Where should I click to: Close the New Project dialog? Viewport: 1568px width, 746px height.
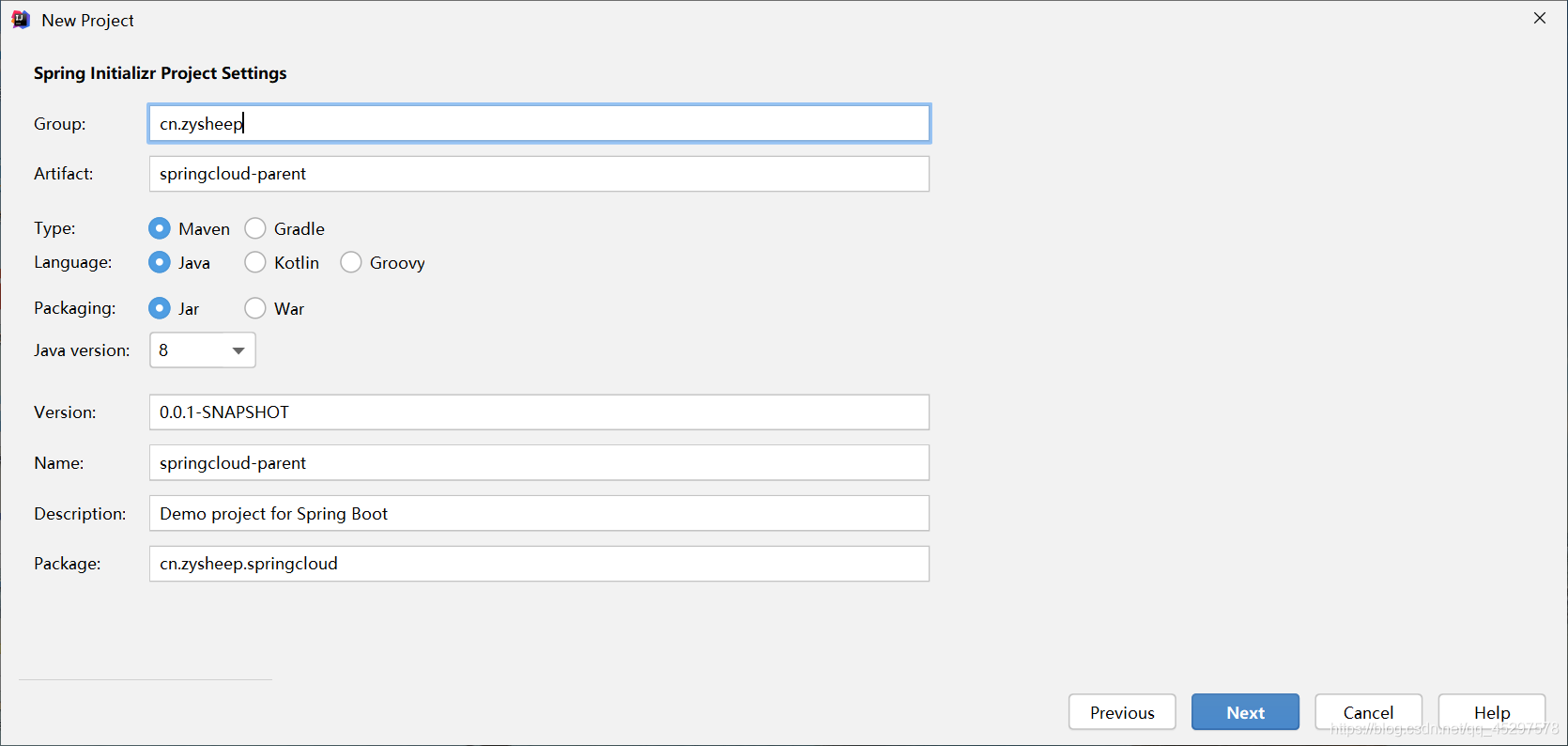pos(1540,18)
